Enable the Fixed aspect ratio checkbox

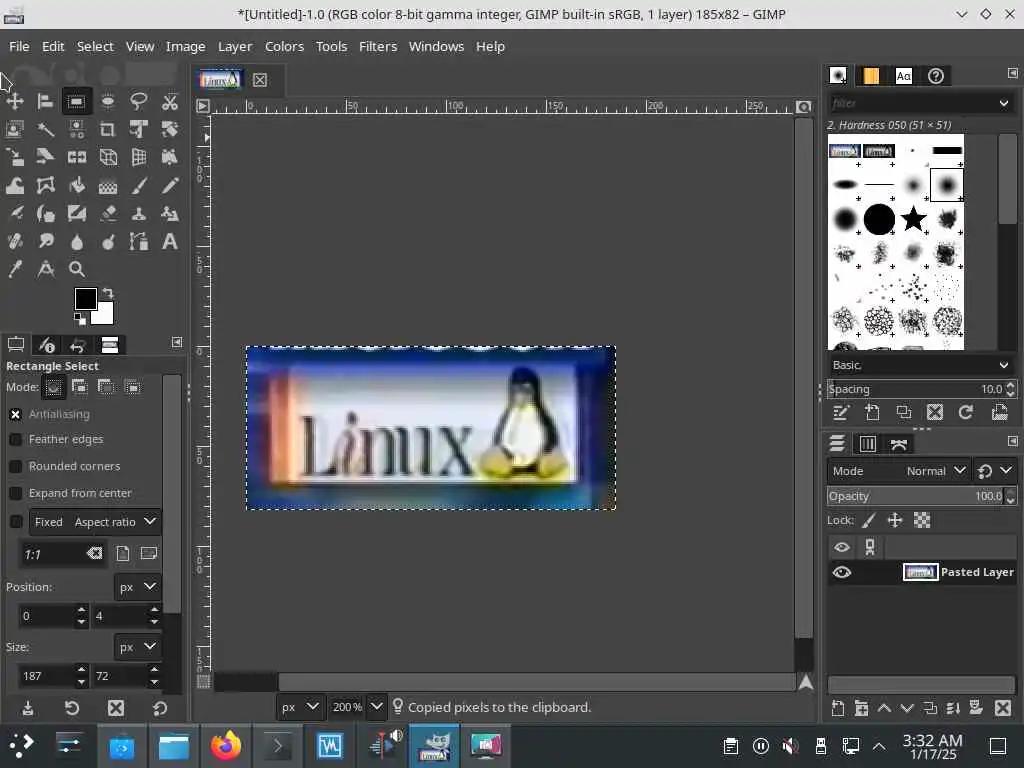[16, 521]
